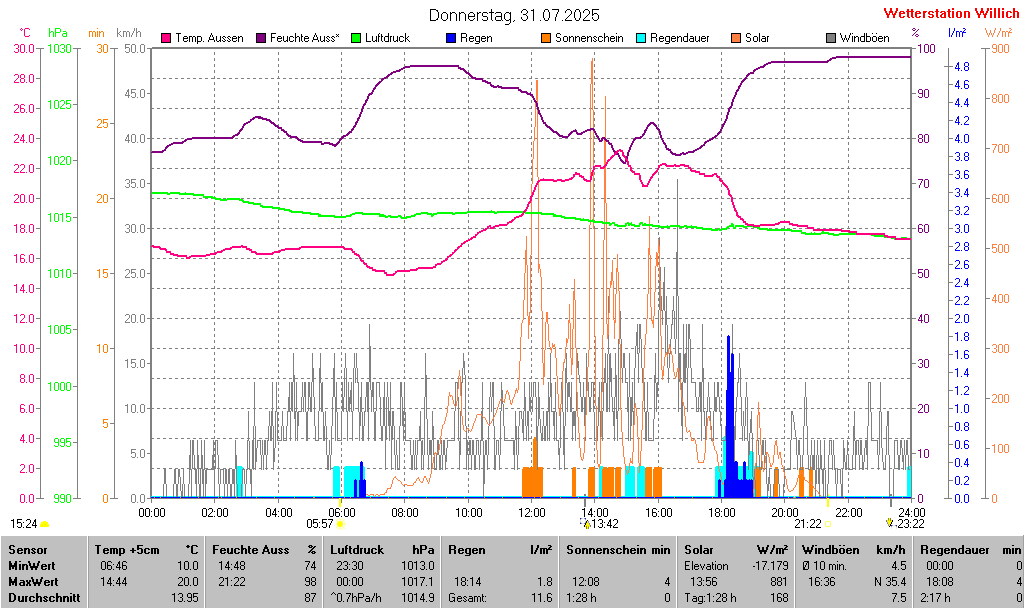Viewport: 1024px width, 608px height.
Task: Click the 'Tag:1:28 h' solar entry
Action: (x=711, y=597)
